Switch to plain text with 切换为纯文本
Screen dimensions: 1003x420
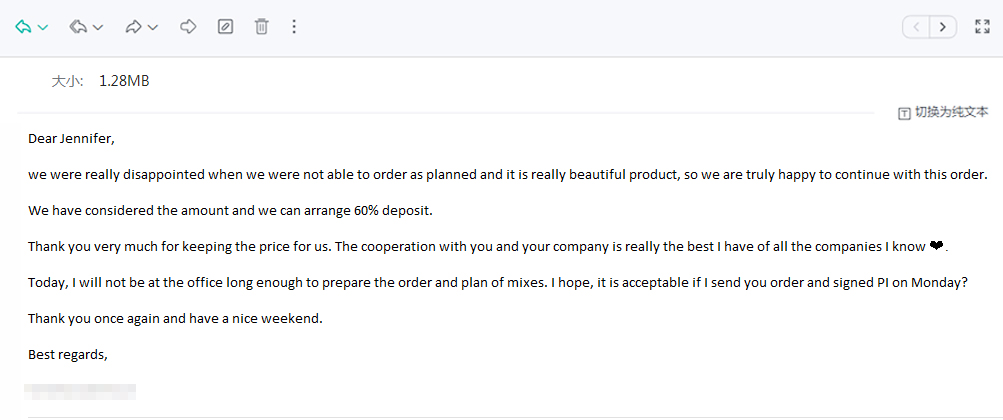click(x=951, y=112)
